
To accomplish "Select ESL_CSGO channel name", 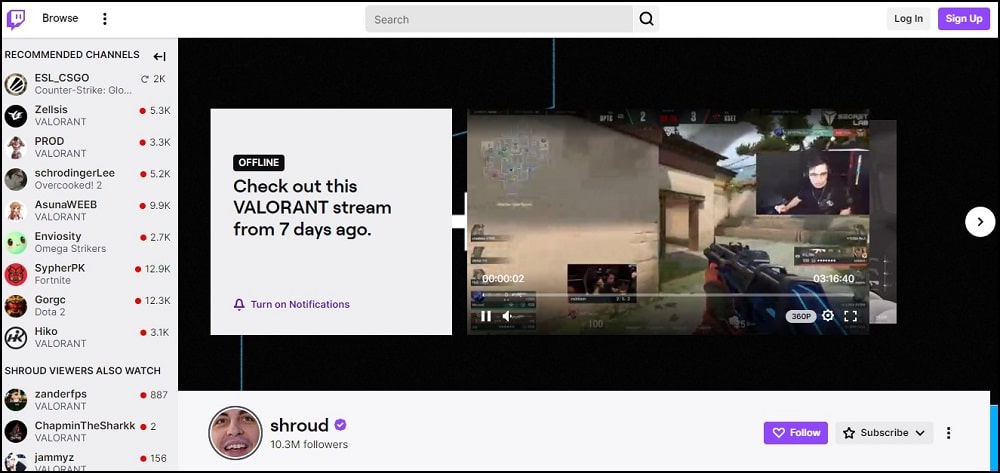I will click(62, 78).
